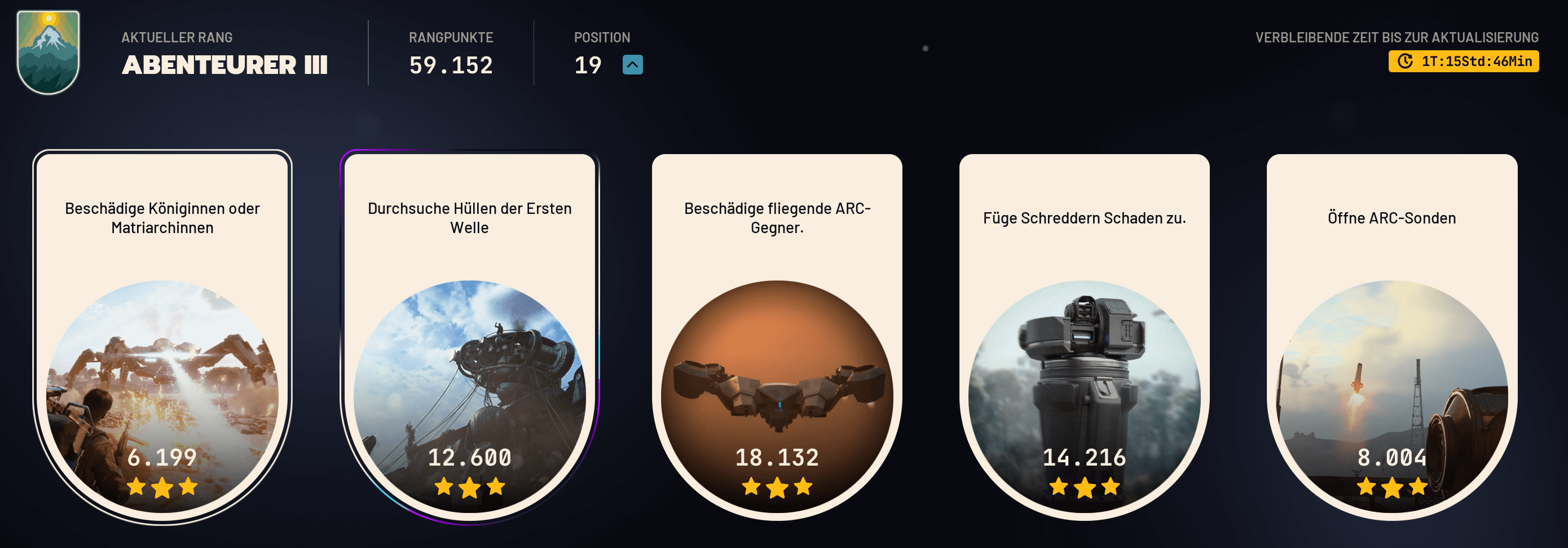The width and height of the screenshot is (1568, 548).
Task: Click the stars under score 6.199
Action: tap(162, 487)
